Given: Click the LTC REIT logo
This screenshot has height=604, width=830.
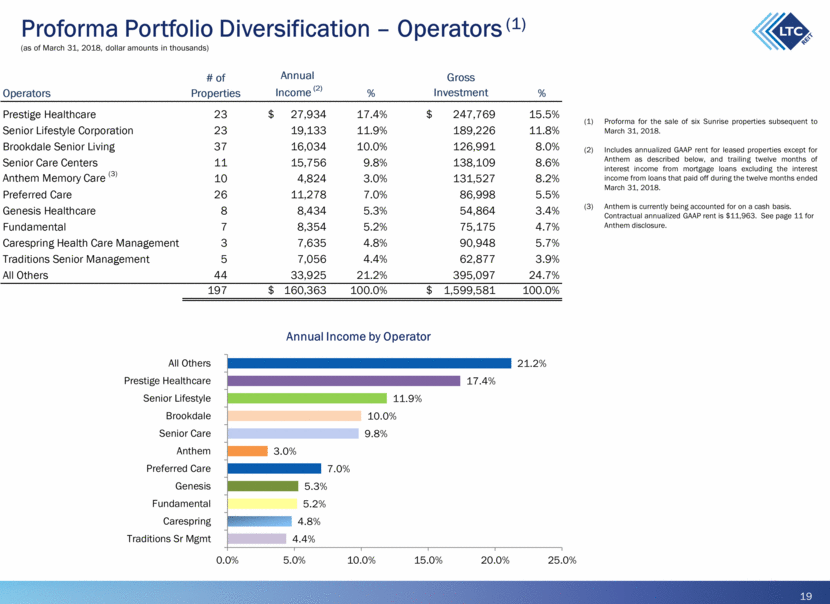Looking at the screenshot, I should [x=782, y=31].
